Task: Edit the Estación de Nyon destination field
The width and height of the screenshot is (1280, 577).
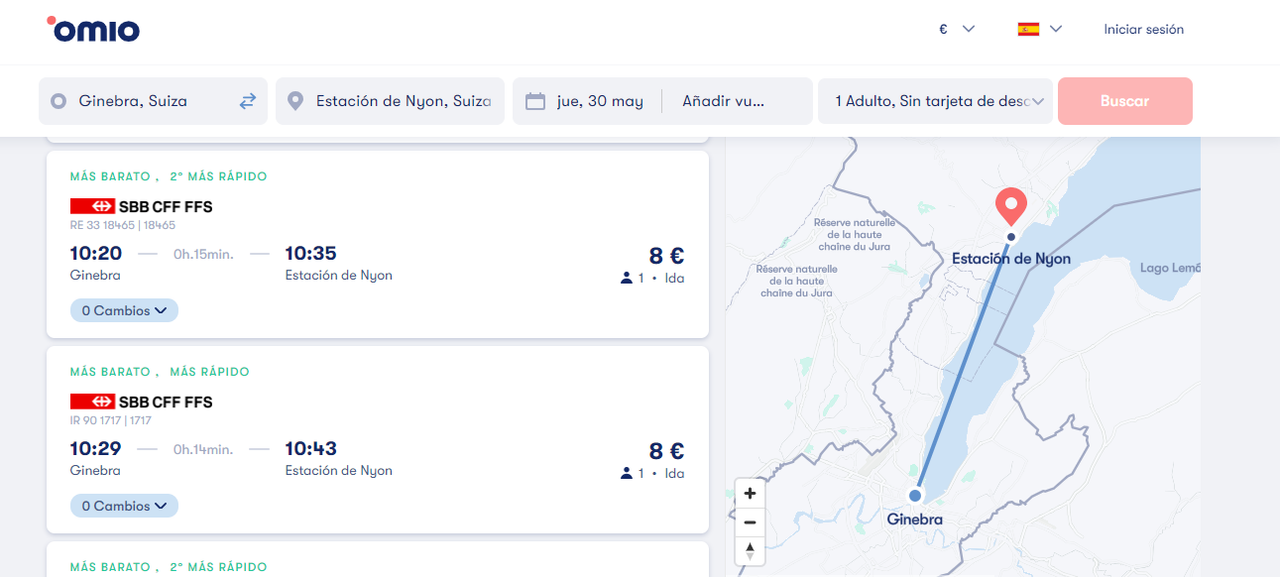Action: click(390, 101)
